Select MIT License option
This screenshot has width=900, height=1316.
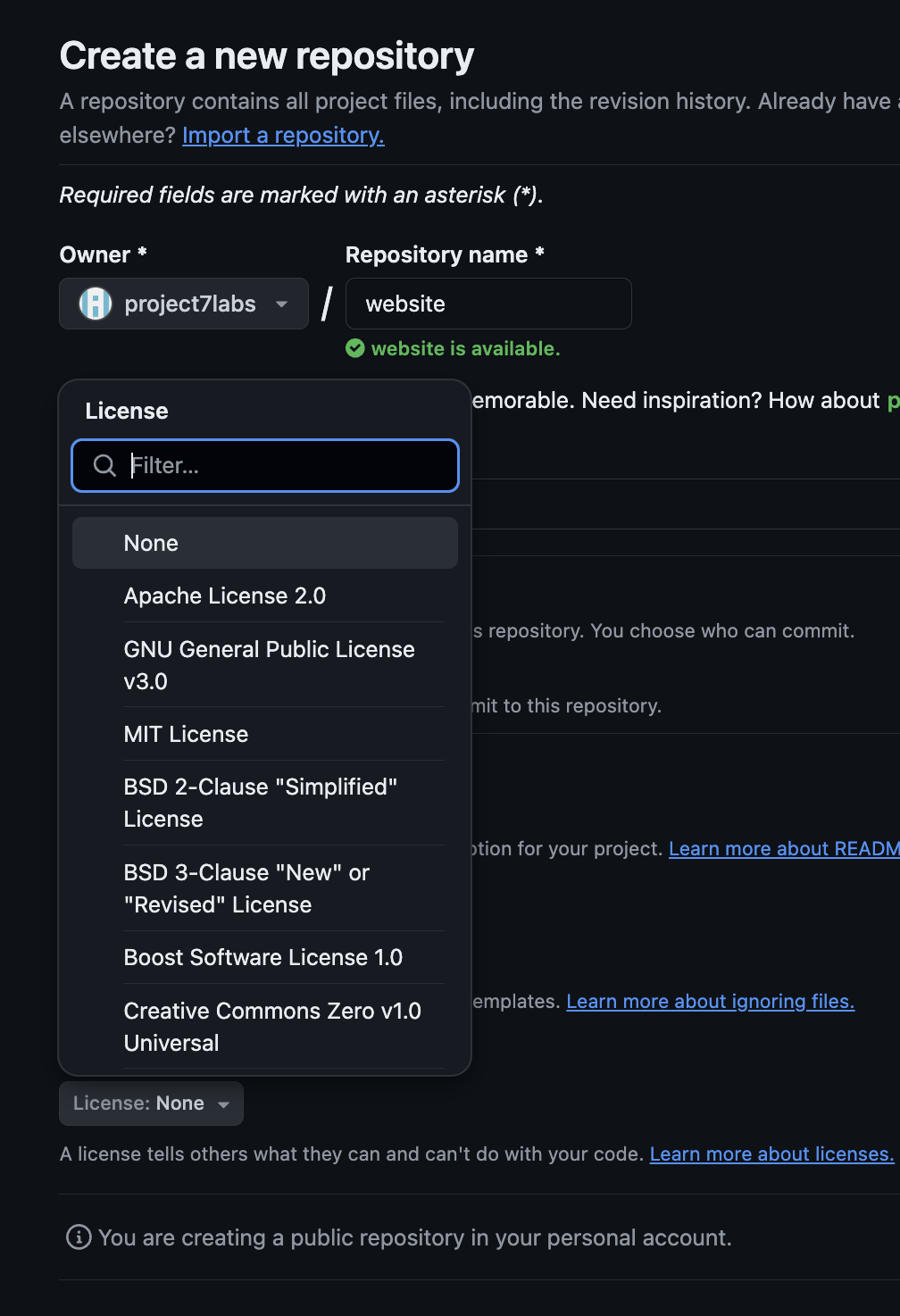click(x=265, y=734)
